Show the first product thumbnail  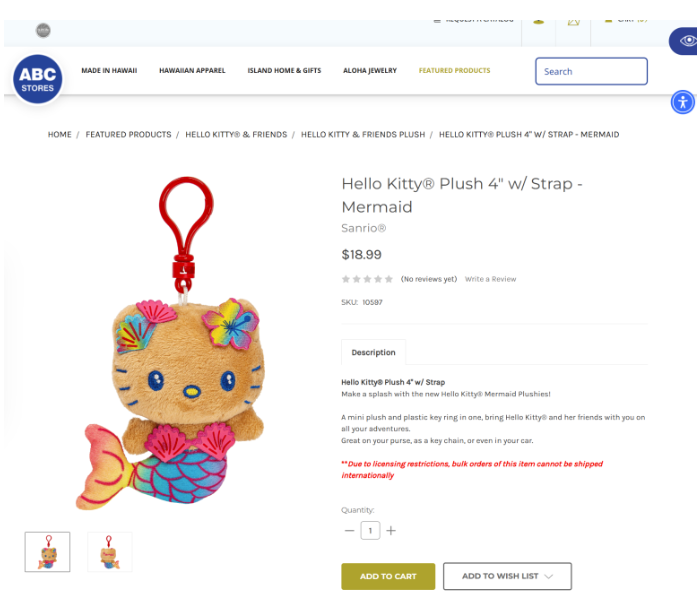[x=48, y=552]
